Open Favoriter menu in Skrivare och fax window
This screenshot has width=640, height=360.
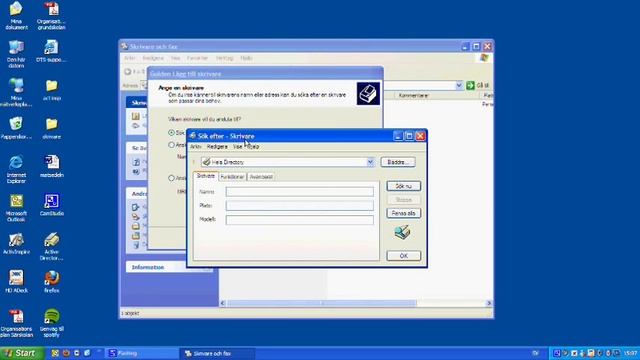197,58
